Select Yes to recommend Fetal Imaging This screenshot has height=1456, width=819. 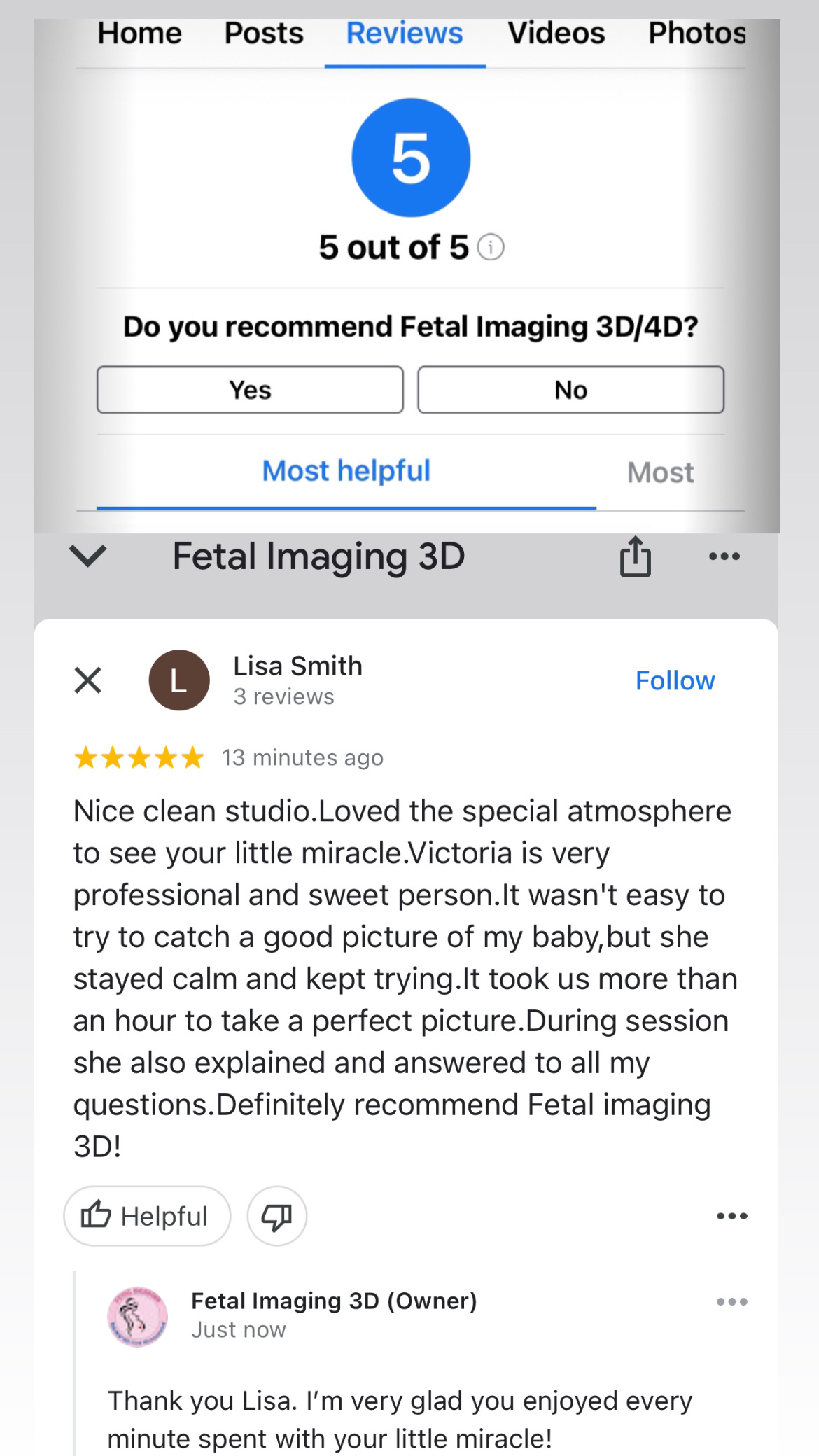click(x=250, y=390)
